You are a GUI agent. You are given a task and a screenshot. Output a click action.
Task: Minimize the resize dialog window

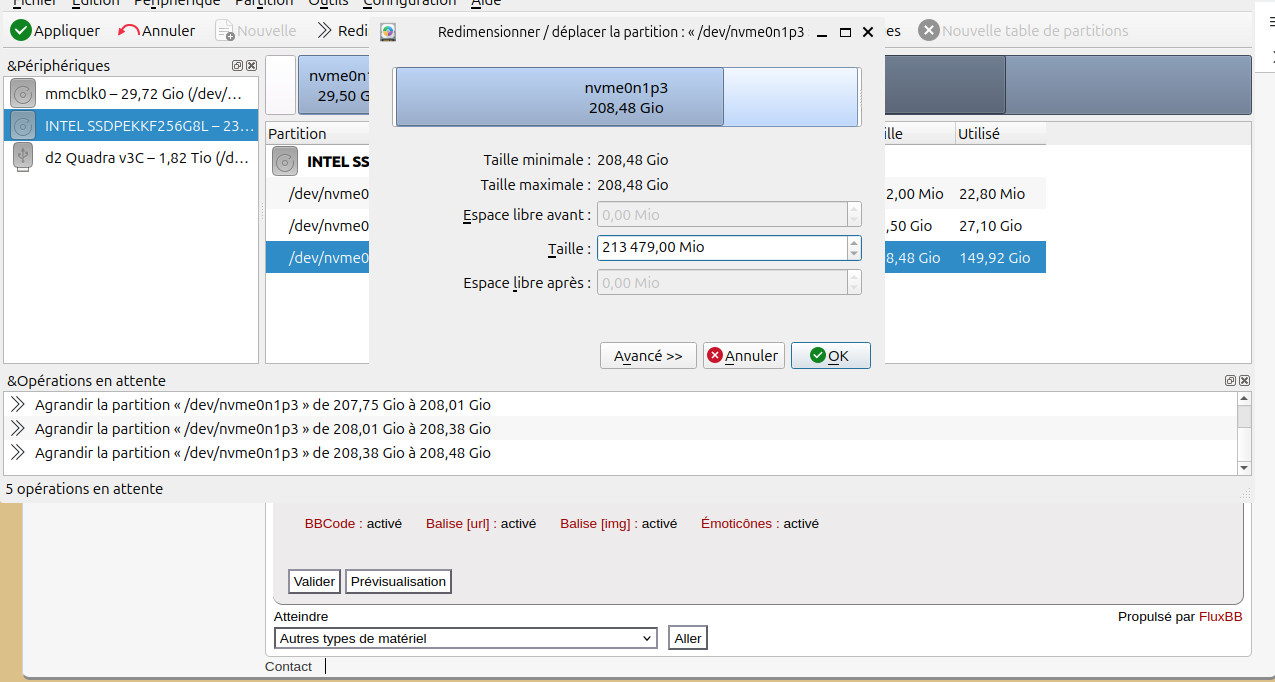(x=822, y=33)
